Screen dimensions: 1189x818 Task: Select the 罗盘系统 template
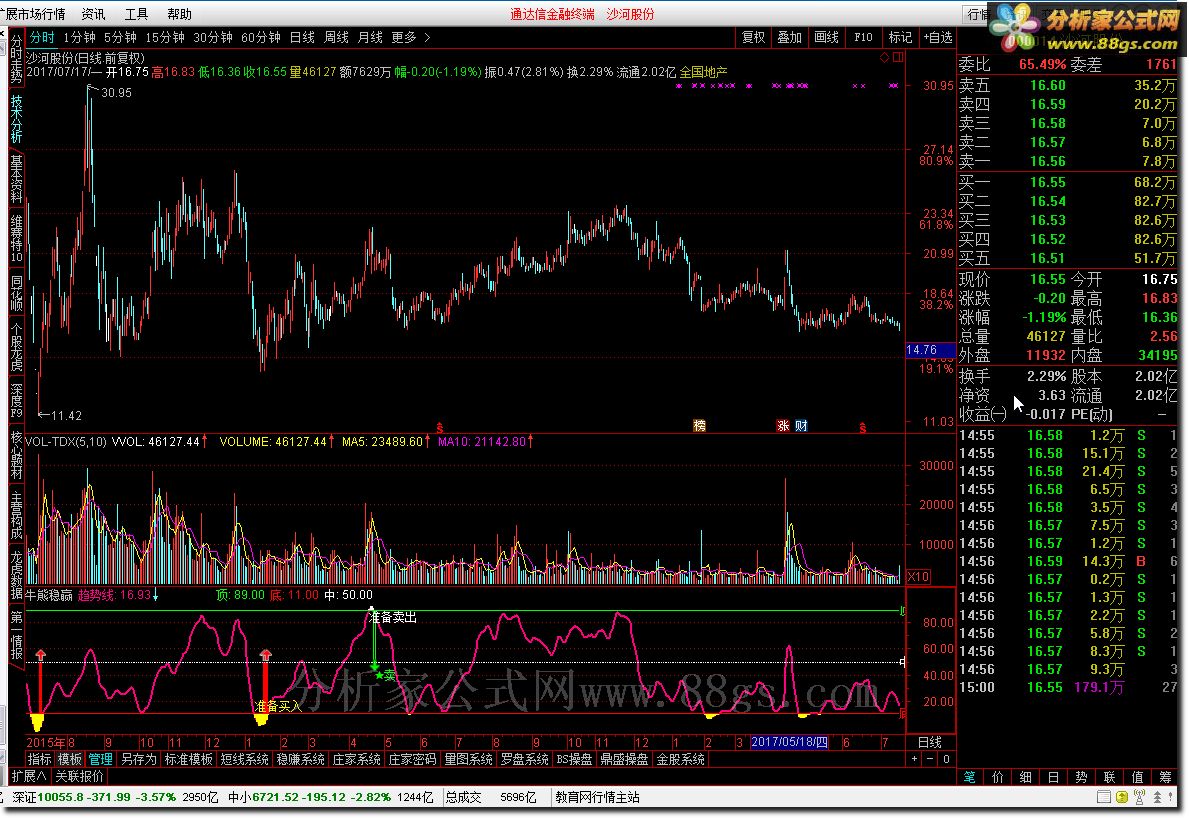[525, 759]
